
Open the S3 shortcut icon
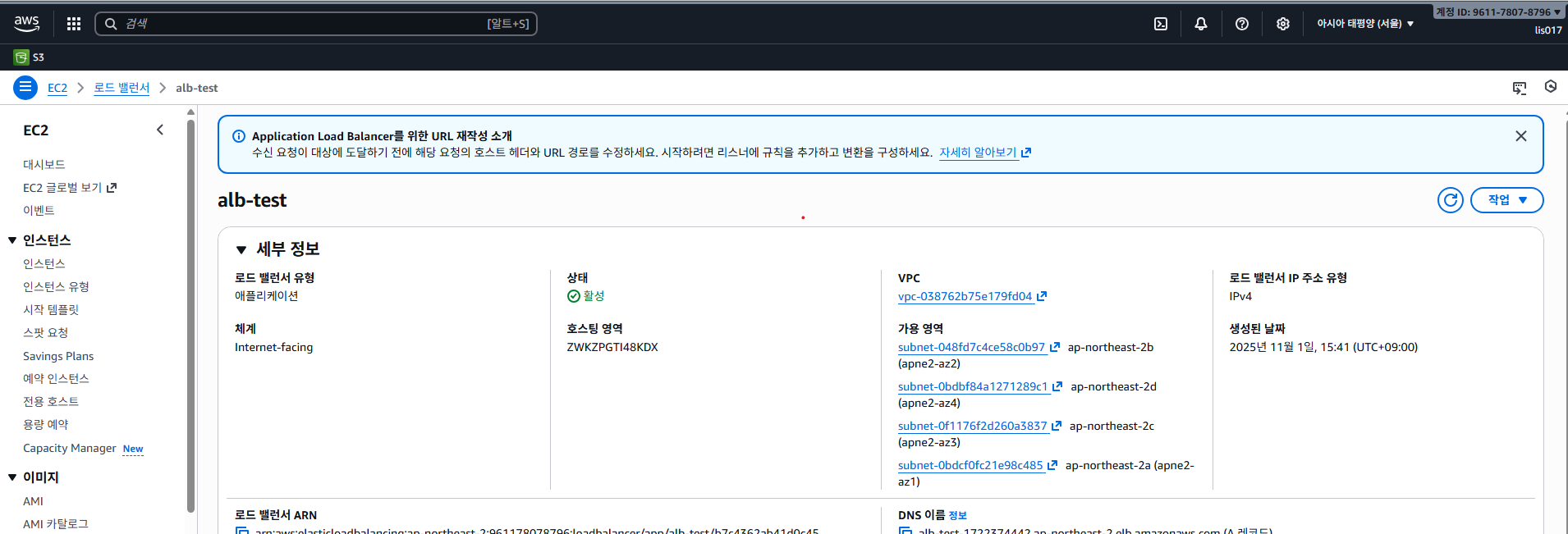pos(21,57)
